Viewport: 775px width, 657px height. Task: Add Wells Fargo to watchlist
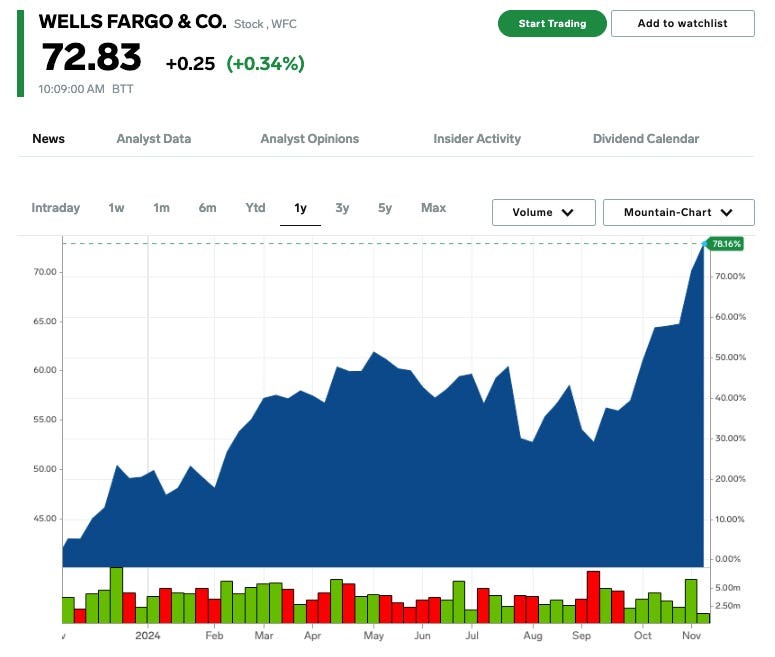(x=682, y=23)
